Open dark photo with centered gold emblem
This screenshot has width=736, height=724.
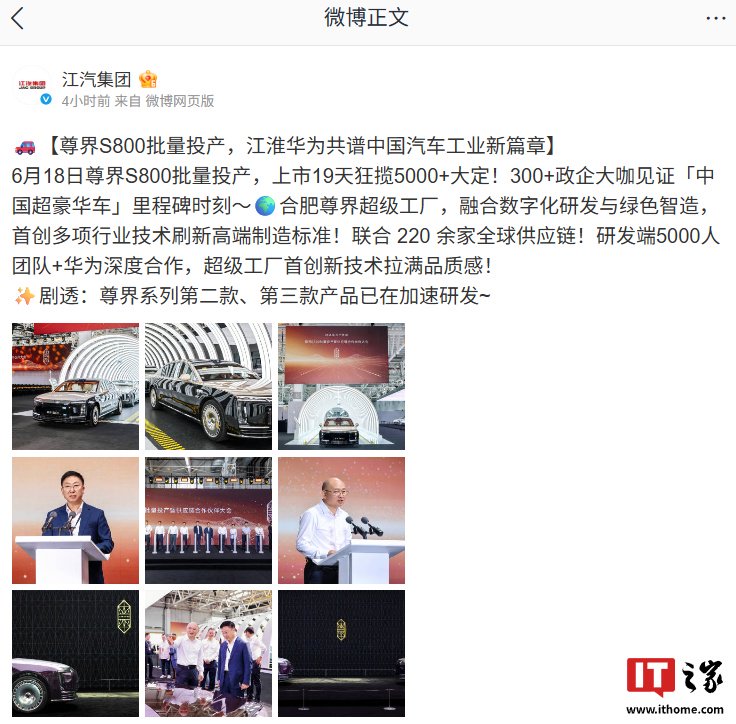tap(341, 654)
